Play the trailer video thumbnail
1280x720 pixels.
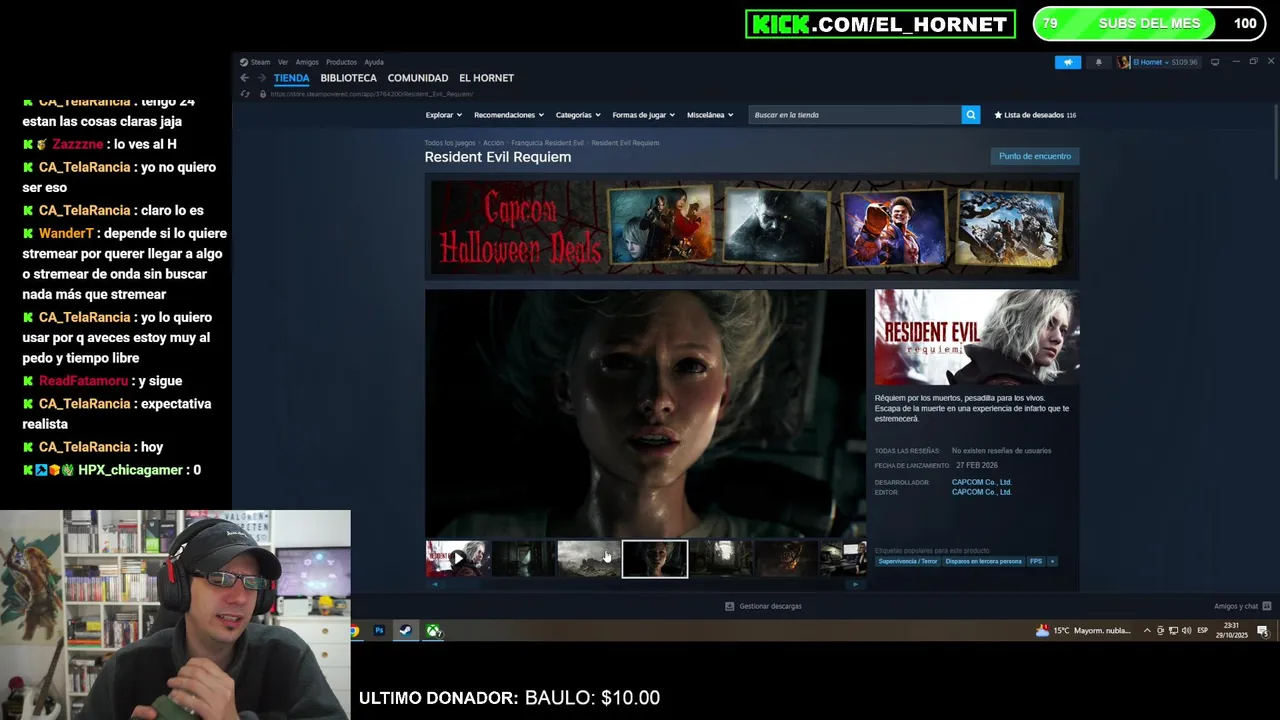point(457,559)
